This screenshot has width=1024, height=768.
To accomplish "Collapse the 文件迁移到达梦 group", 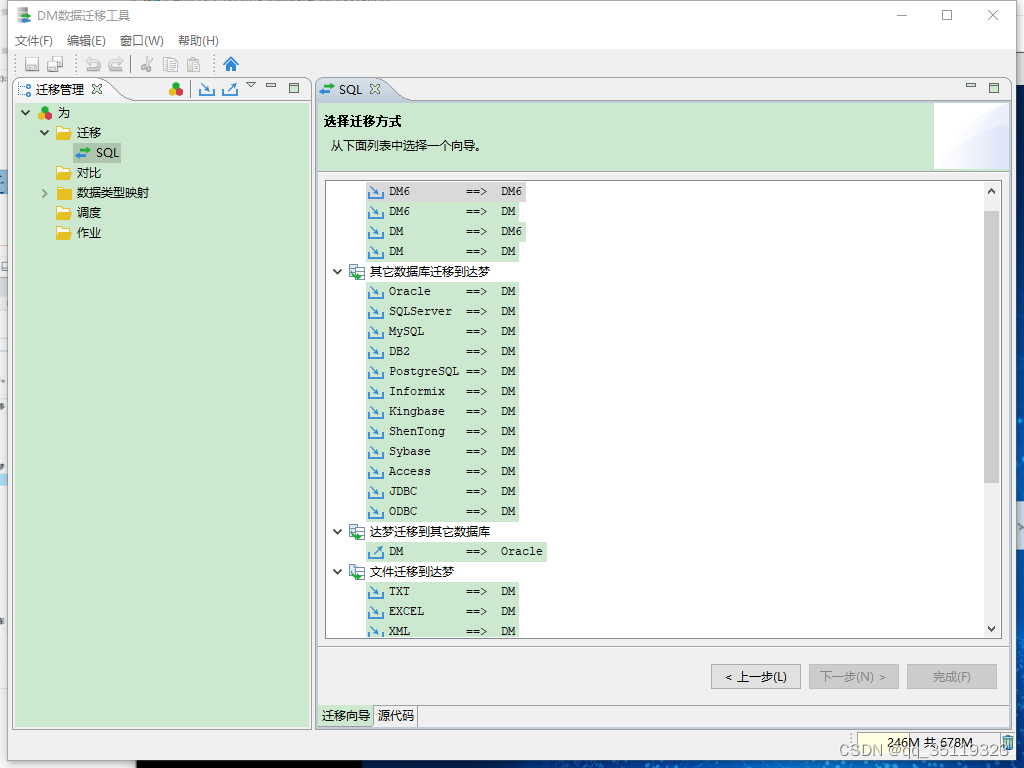I will click(338, 572).
